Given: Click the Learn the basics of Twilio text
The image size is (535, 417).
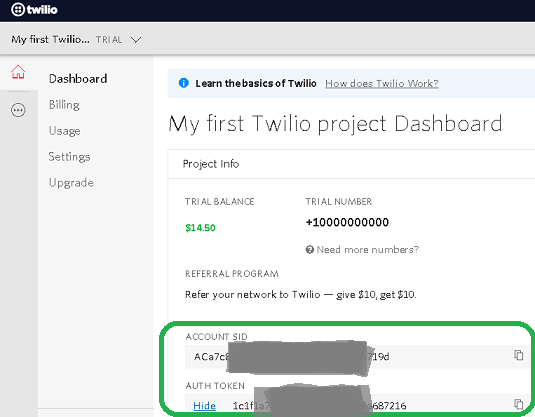Looking at the screenshot, I should tap(256, 83).
